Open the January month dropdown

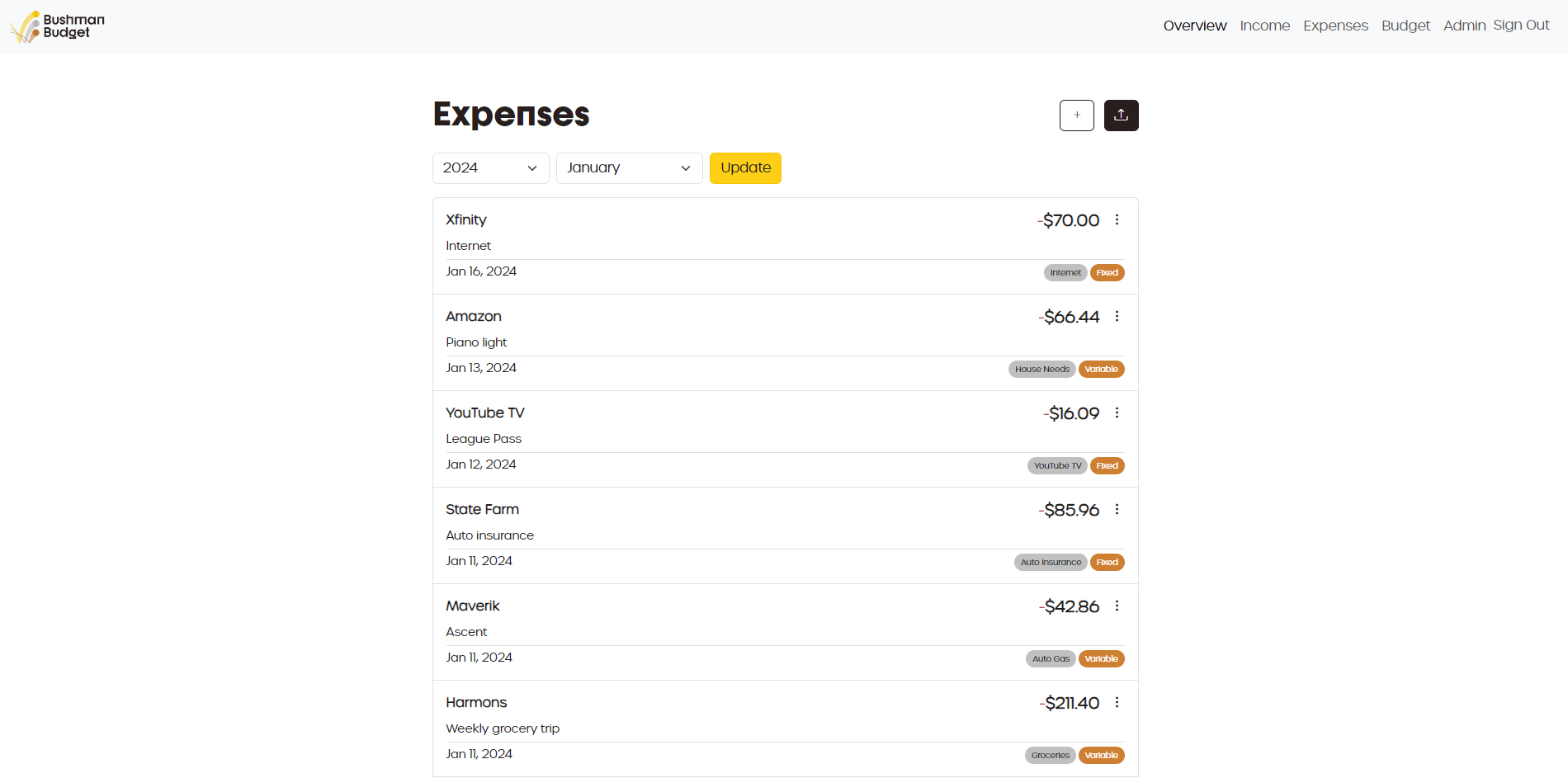point(630,168)
